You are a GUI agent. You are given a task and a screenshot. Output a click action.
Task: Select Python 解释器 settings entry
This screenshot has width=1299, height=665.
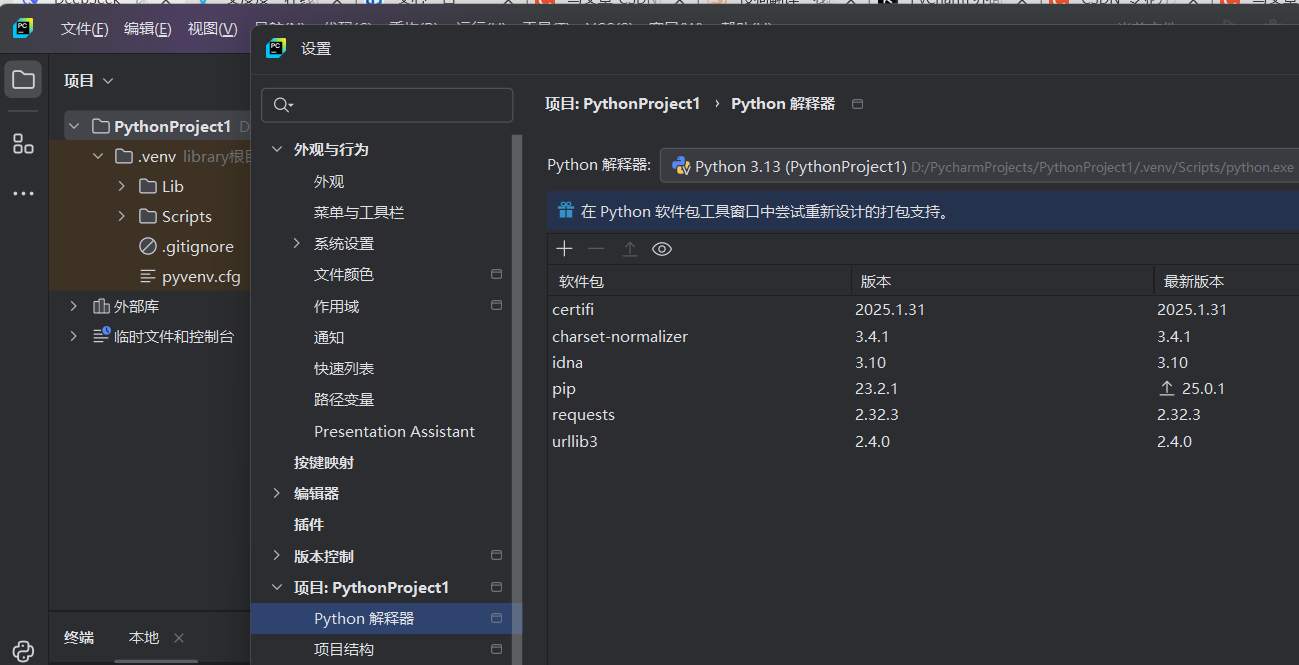tap(386, 618)
